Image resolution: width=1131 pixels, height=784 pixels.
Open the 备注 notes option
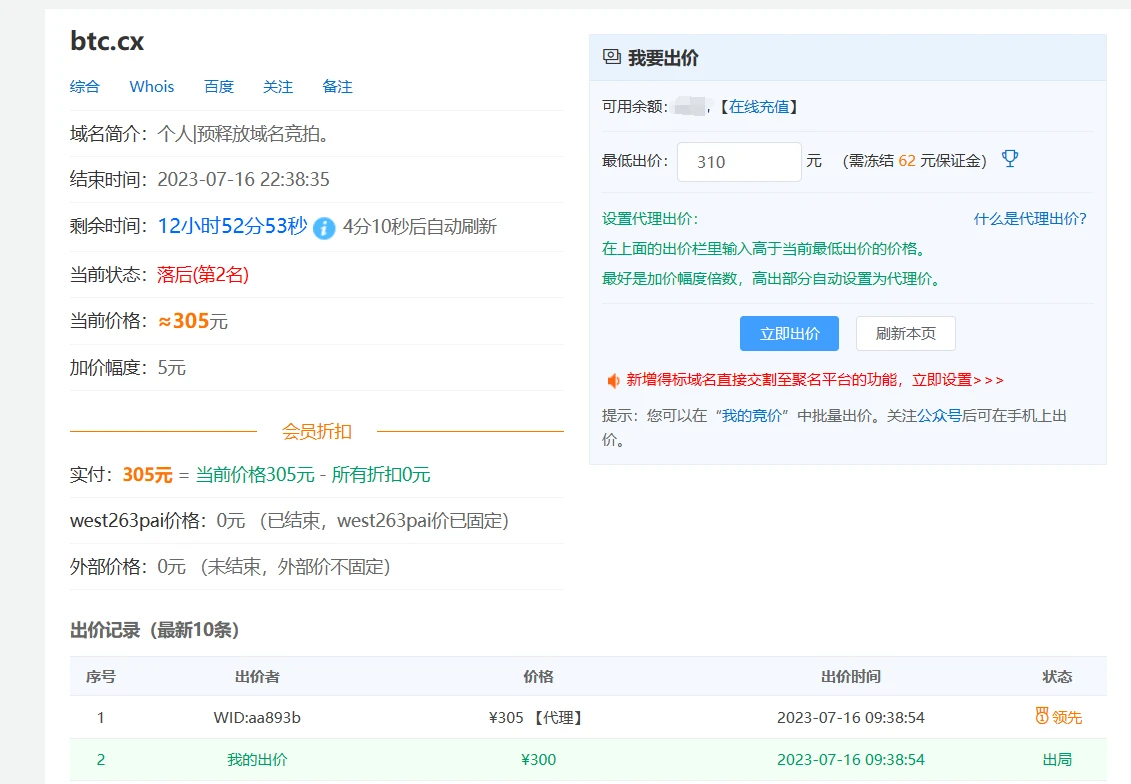click(338, 87)
